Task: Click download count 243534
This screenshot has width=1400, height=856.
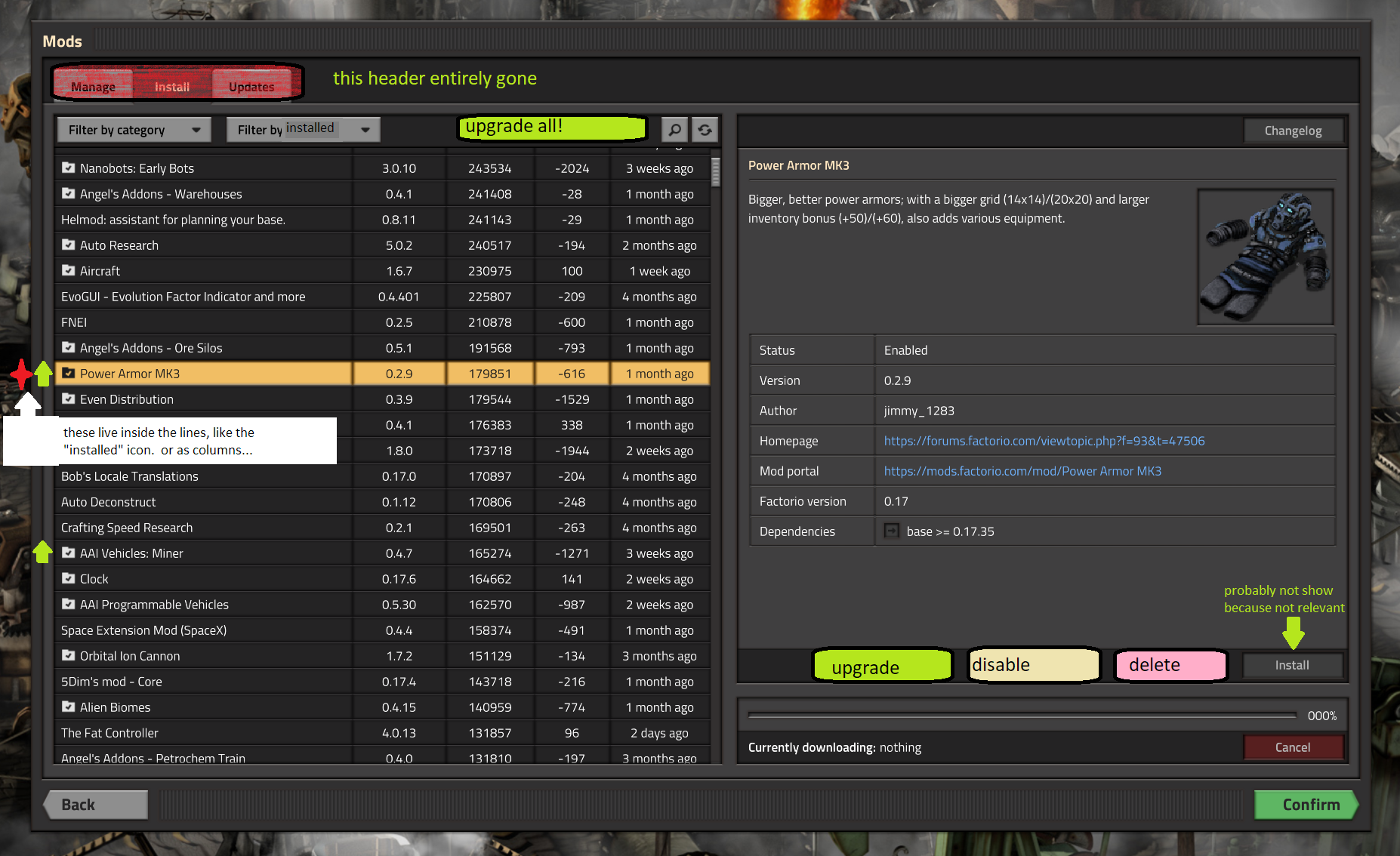Action: (x=489, y=168)
